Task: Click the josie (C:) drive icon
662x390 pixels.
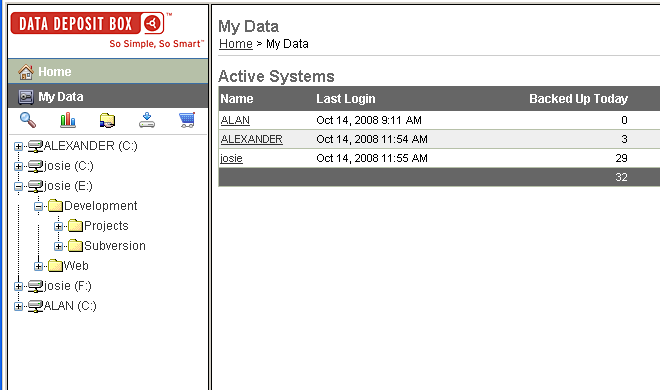Action: tap(35, 166)
